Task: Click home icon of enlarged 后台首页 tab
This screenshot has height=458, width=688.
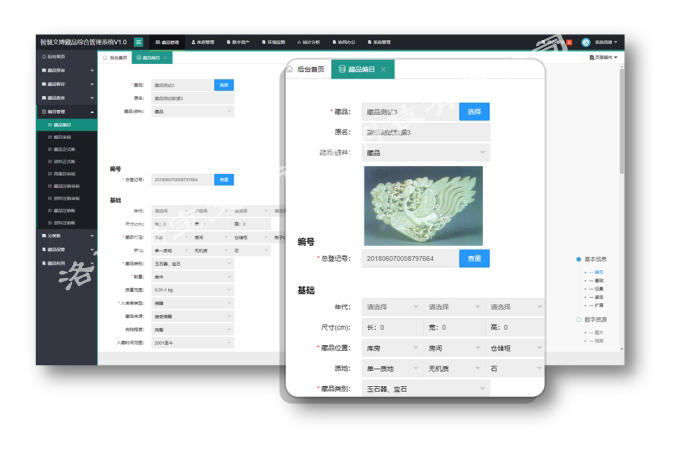Action: point(290,69)
